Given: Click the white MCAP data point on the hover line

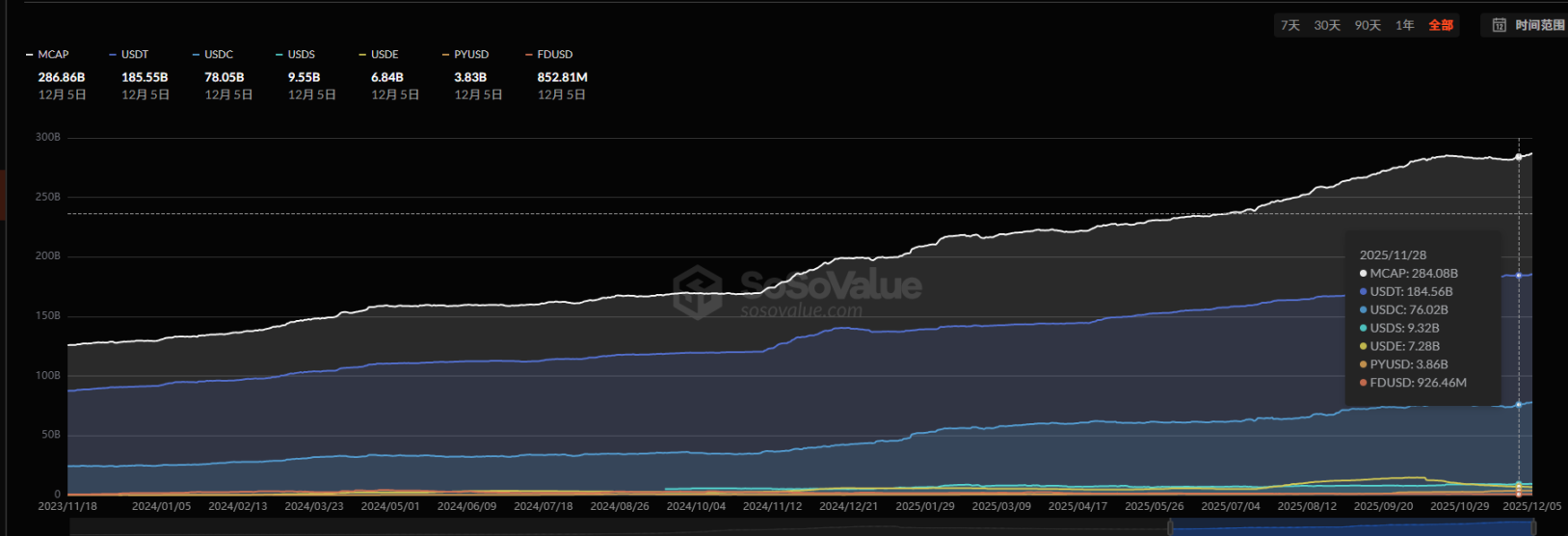Looking at the screenshot, I should (1519, 157).
